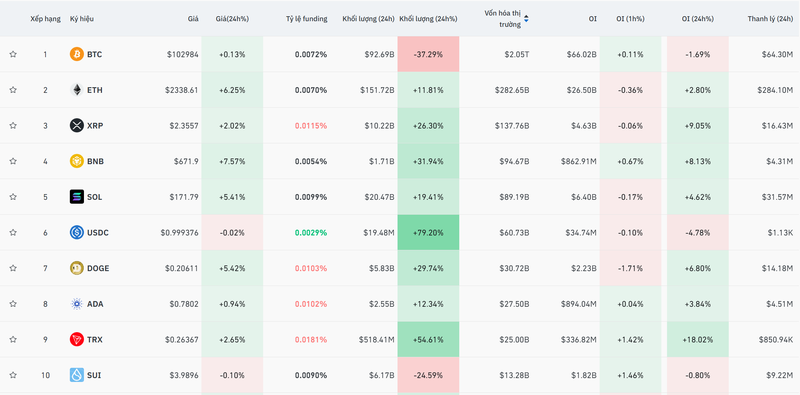The height and width of the screenshot is (395, 800).
Task: Toggle the favorite star for BTC
Action: (13, 54)
